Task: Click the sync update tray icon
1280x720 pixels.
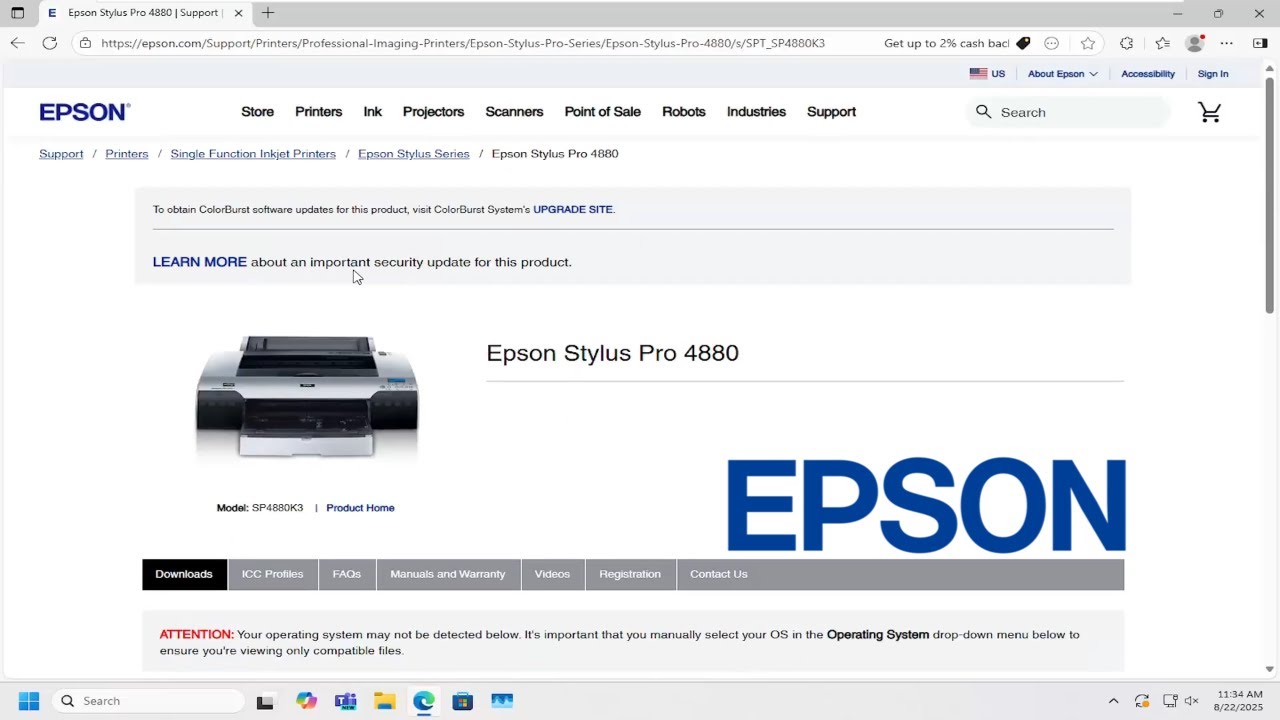Action: (x=1142, y=701)
